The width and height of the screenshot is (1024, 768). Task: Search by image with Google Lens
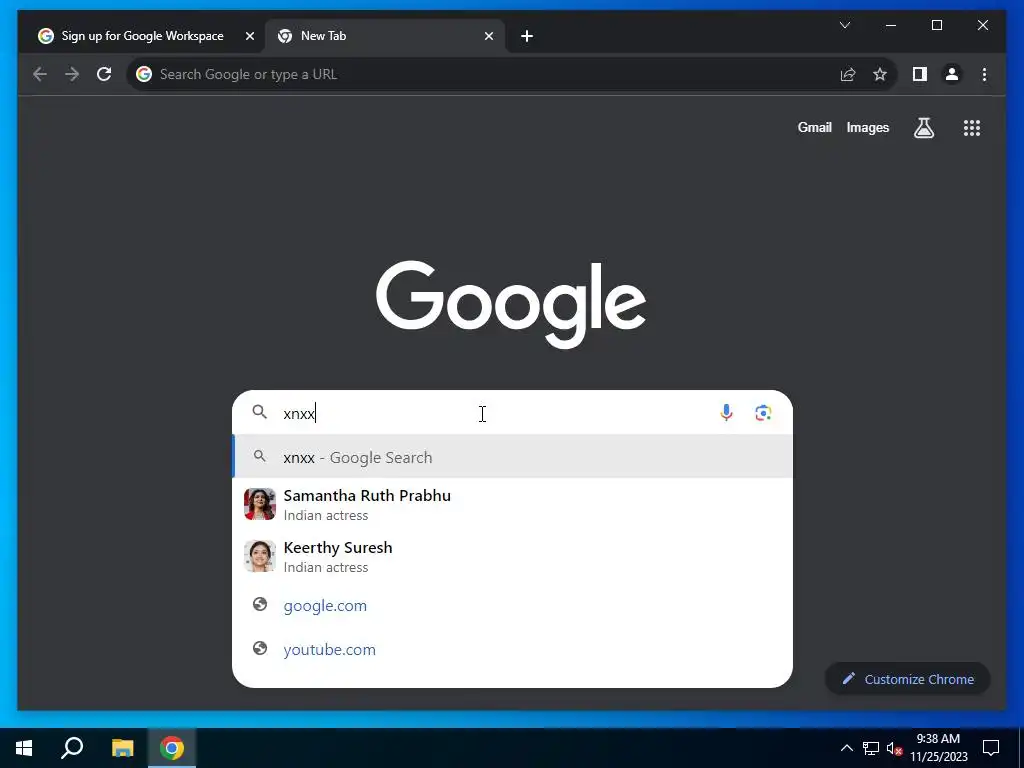coord(763,413)
